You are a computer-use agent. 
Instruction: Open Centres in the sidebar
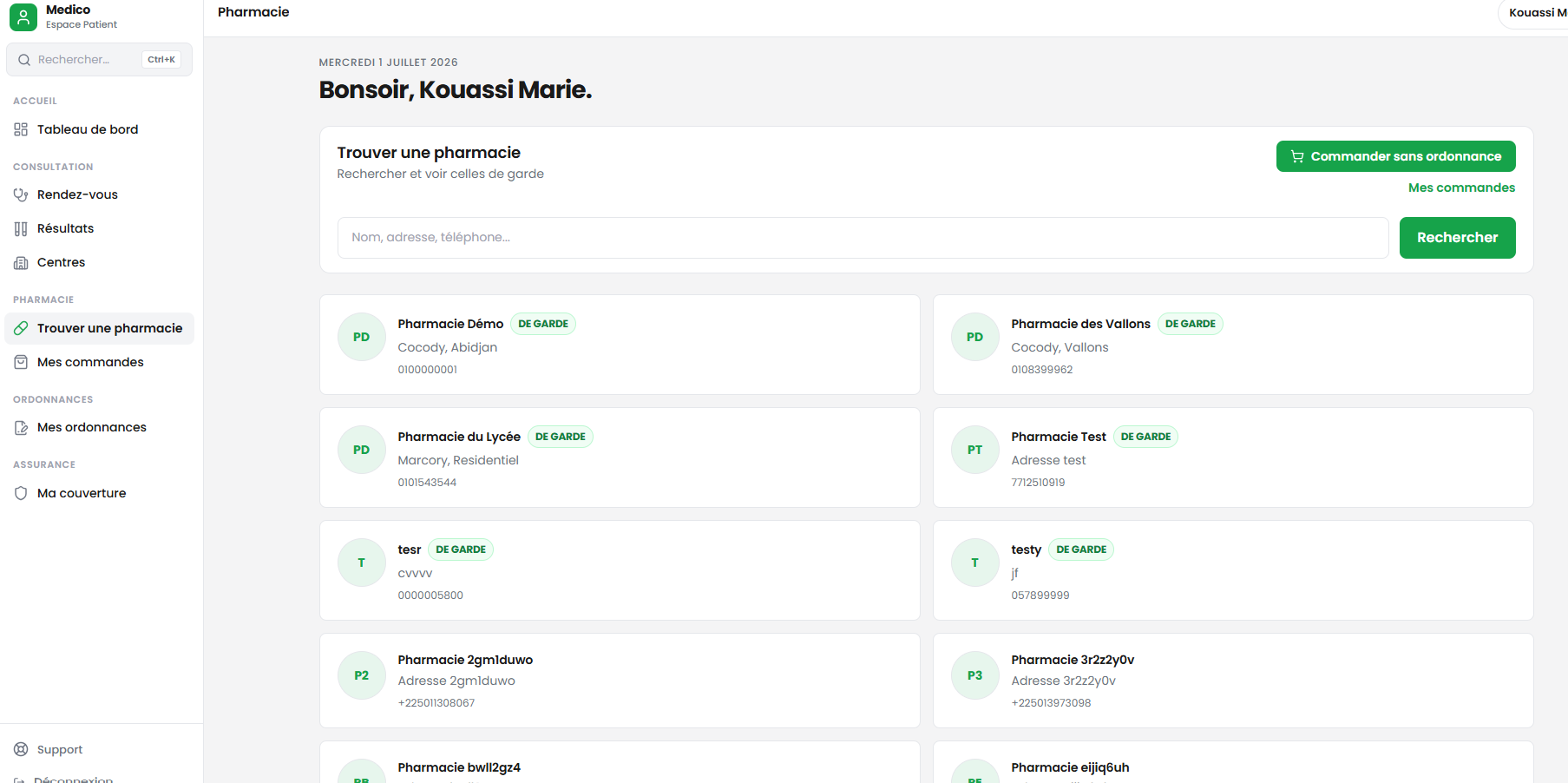pyautogui.click(x=99, y=262)
